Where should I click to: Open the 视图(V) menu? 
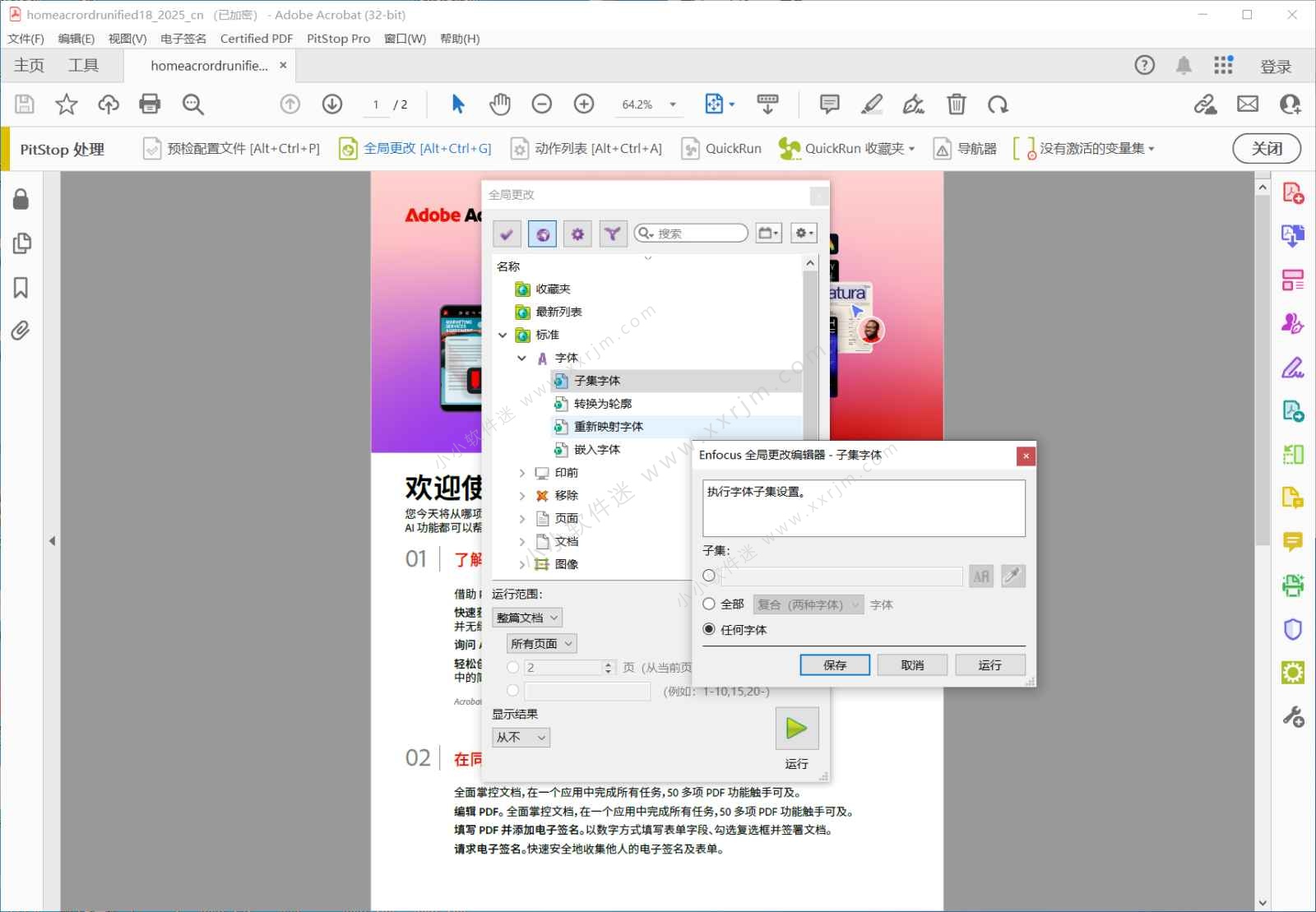coord(127,39)
